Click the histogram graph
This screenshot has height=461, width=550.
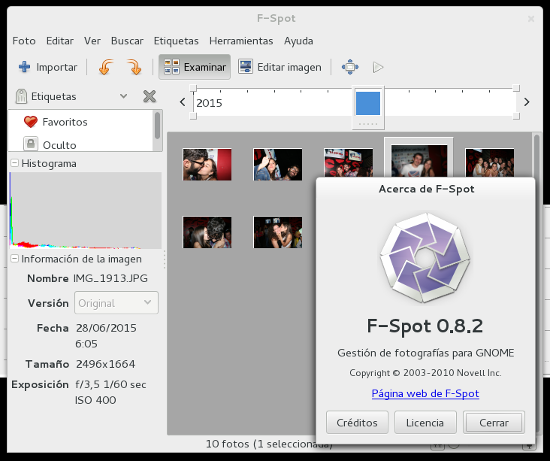tap(85, 210)
